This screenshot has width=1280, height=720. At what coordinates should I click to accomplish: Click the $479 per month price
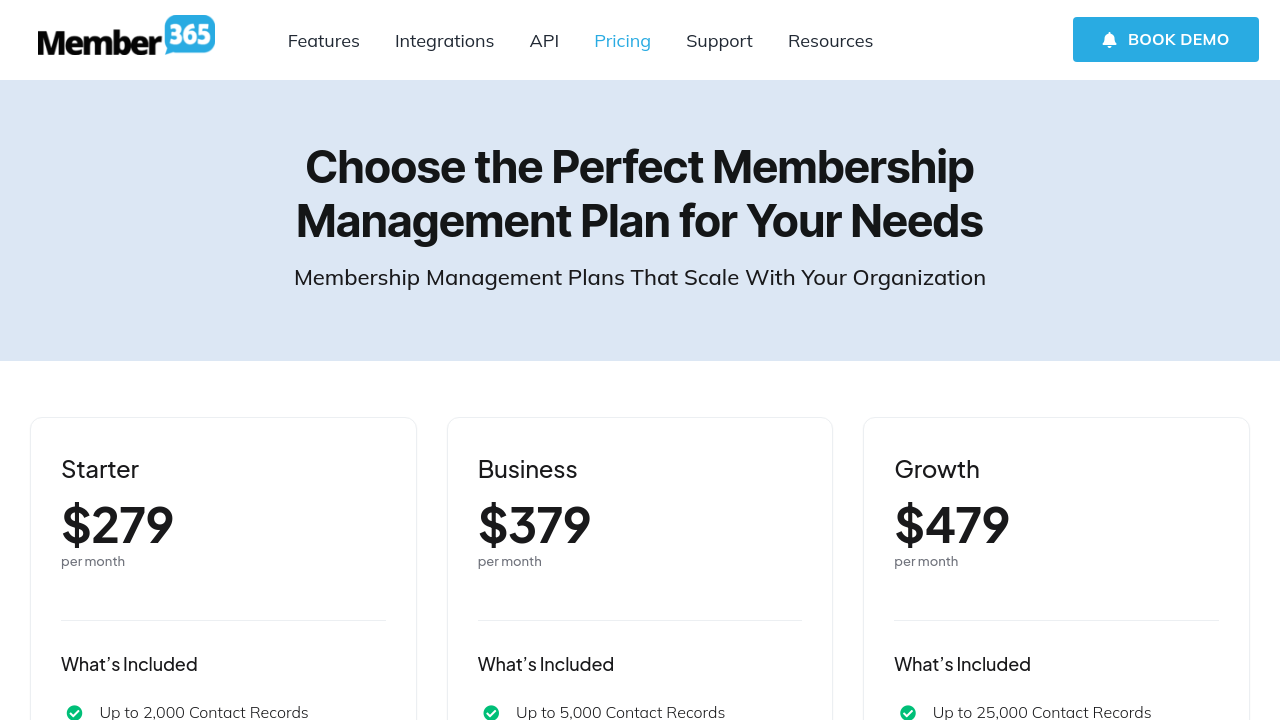(x=951, y=525)
